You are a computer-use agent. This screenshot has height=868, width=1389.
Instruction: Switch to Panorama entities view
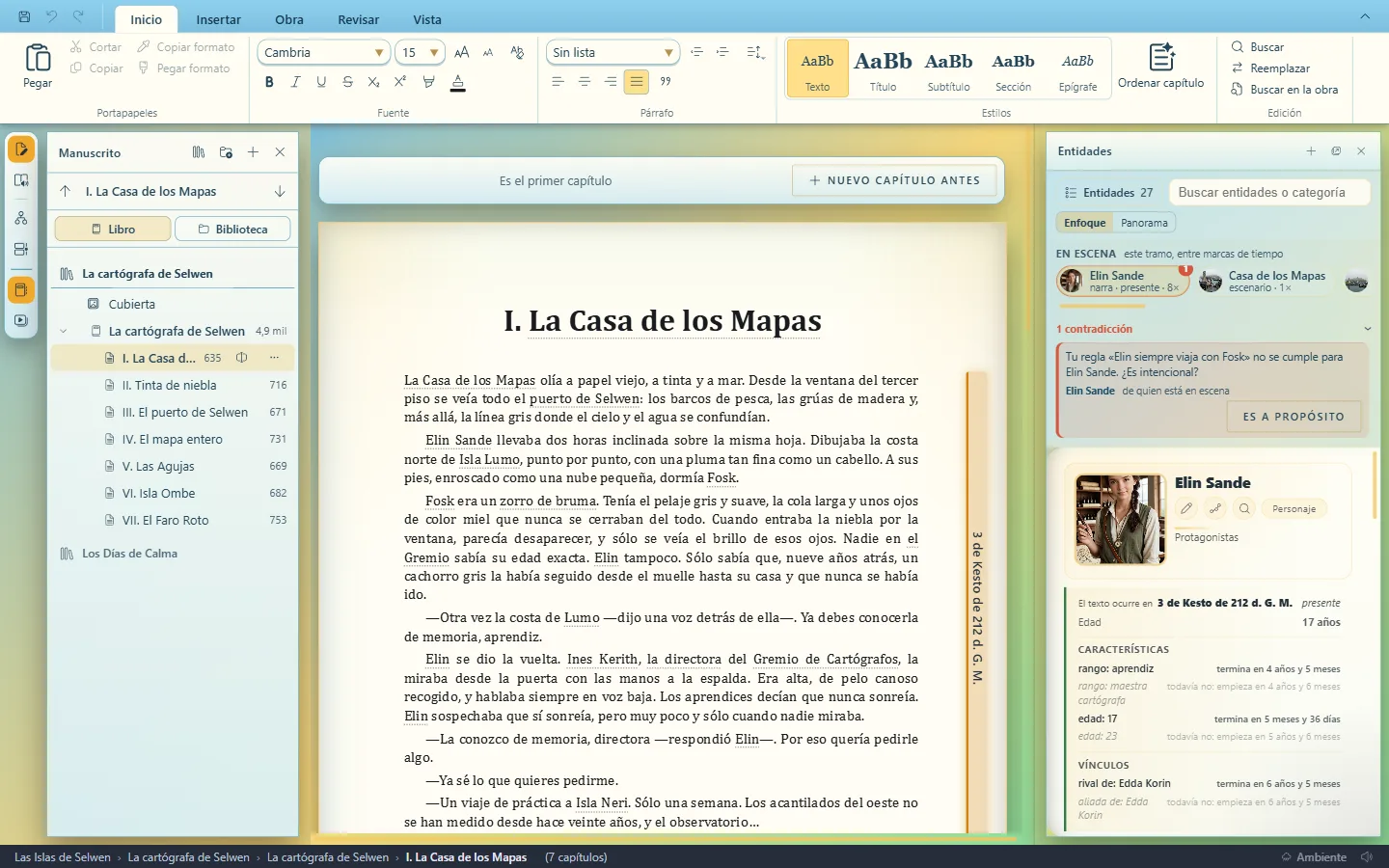pyautogui.click(x=1144, y=223)
